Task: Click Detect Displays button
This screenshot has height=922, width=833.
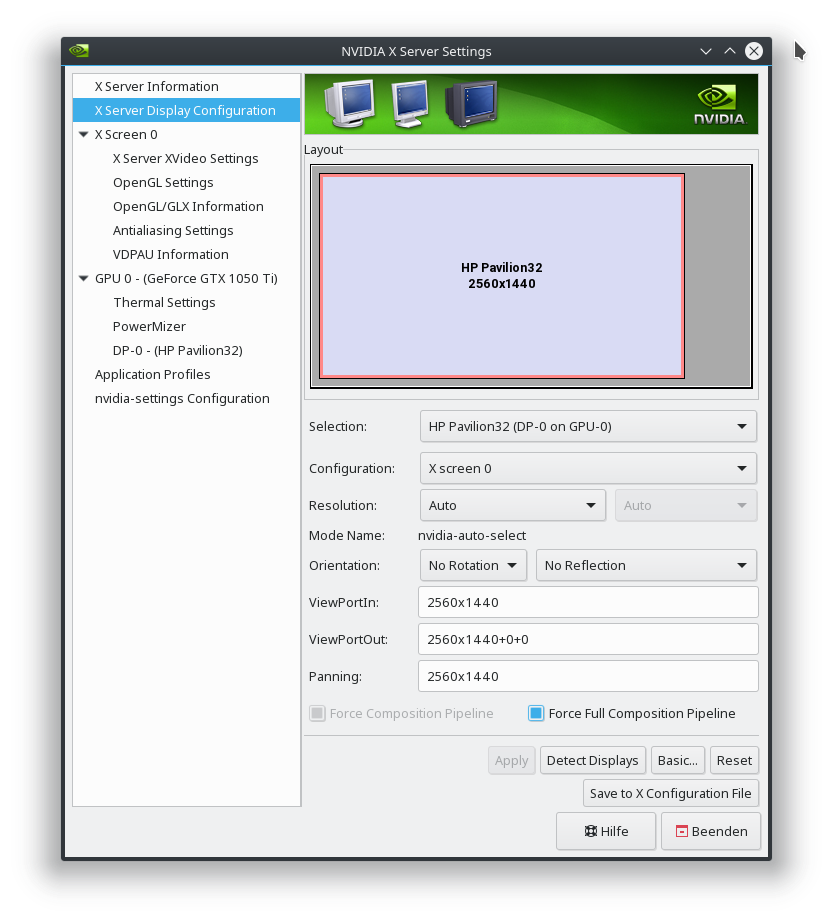Action: point(593,760)
